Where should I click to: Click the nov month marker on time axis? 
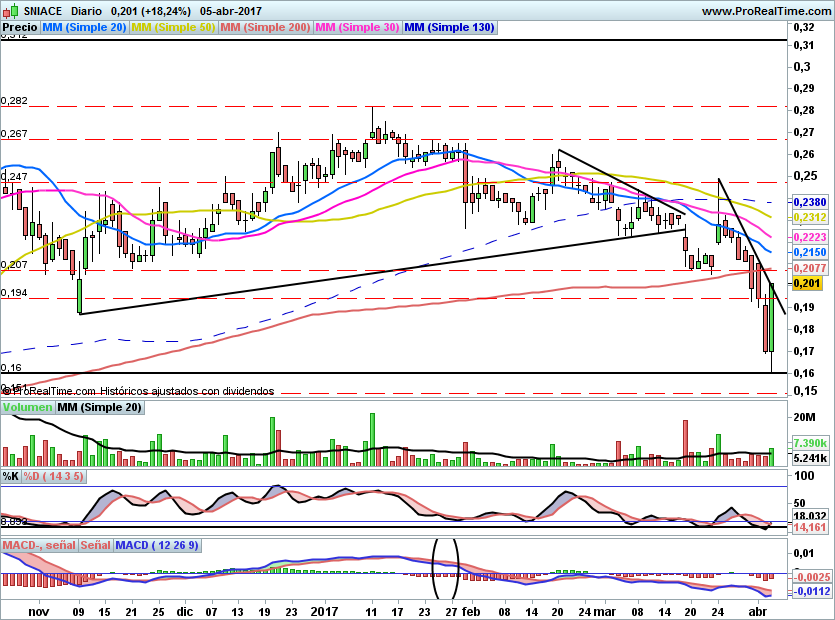38,611
